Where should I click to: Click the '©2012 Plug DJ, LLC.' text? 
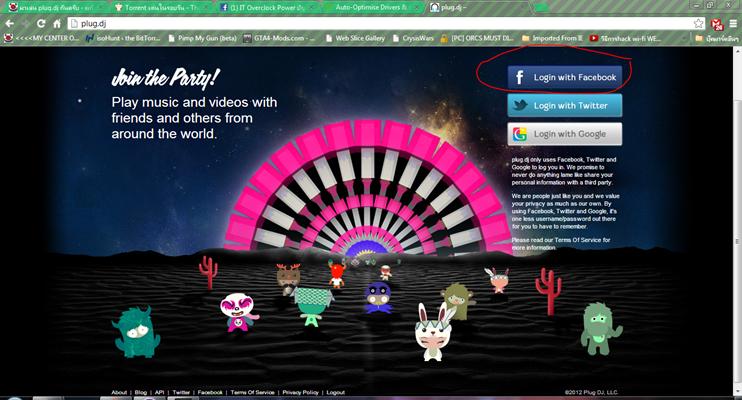[x=592, y=392]
